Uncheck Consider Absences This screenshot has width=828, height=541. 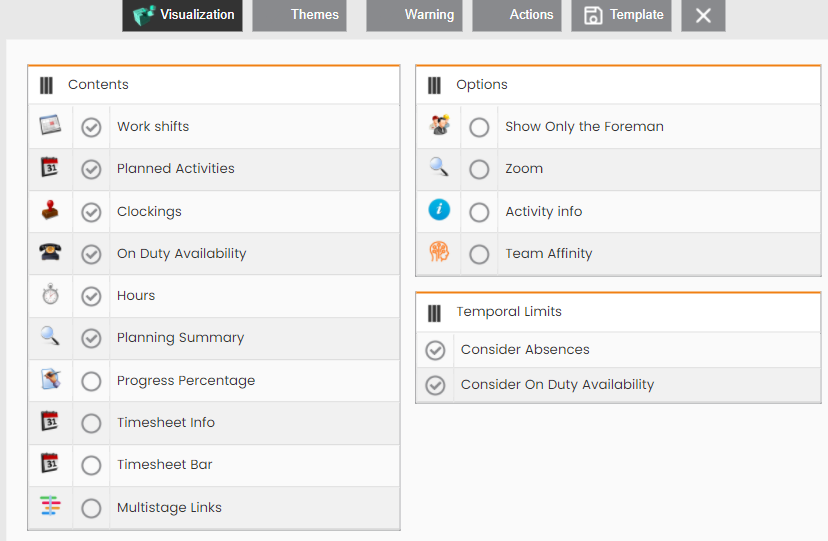[436, 350]
